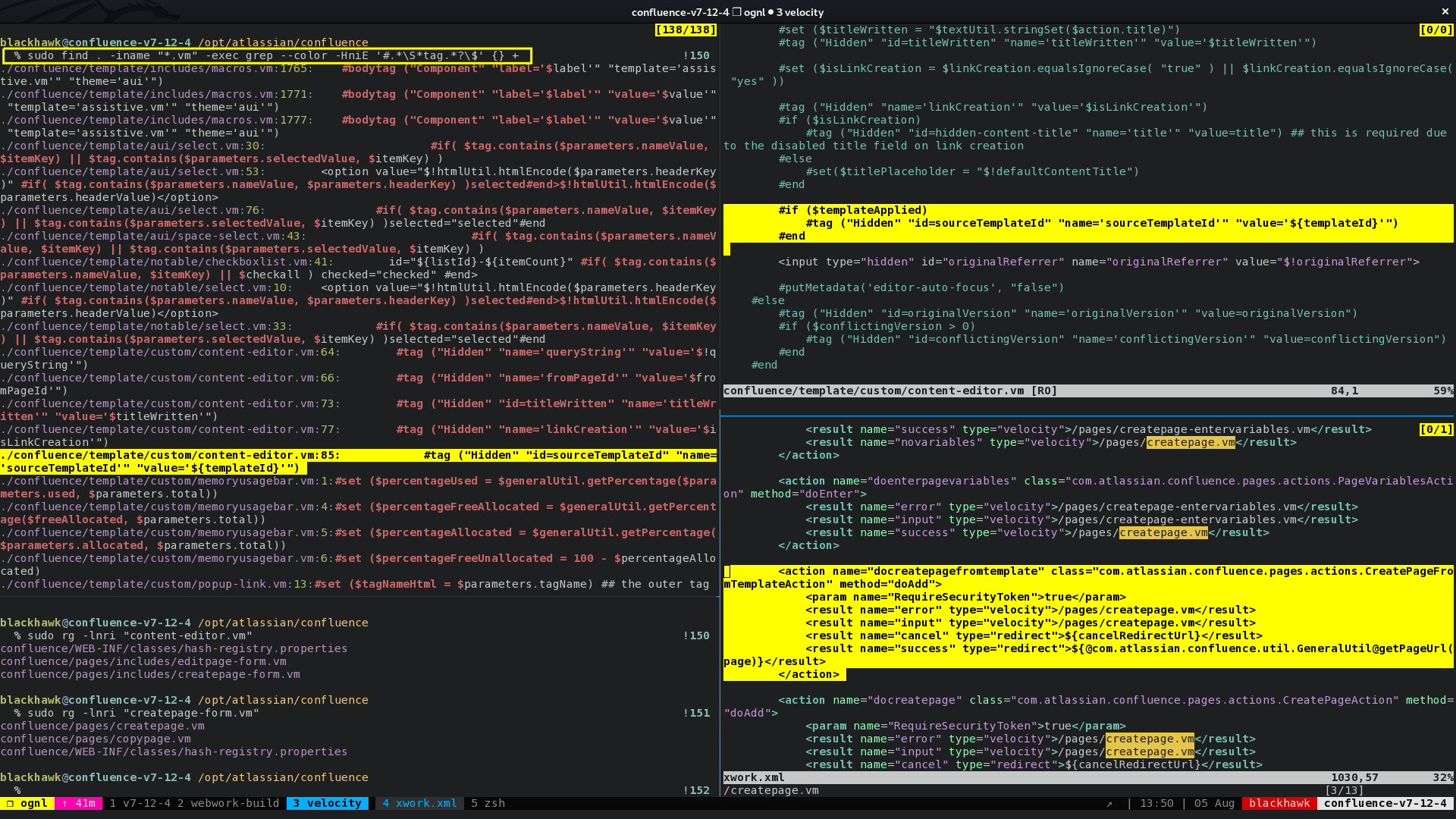Click the memoryusagebar.vm:1 grep result

click(x=358, y=487)
